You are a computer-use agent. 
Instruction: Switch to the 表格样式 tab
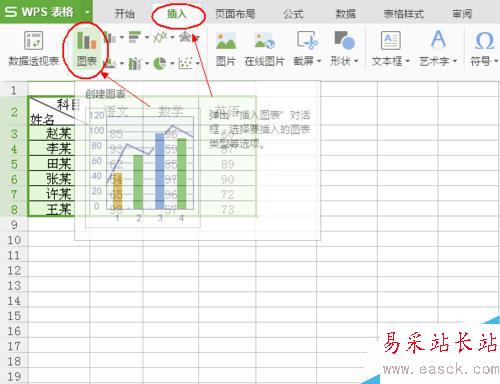(404, 14)
